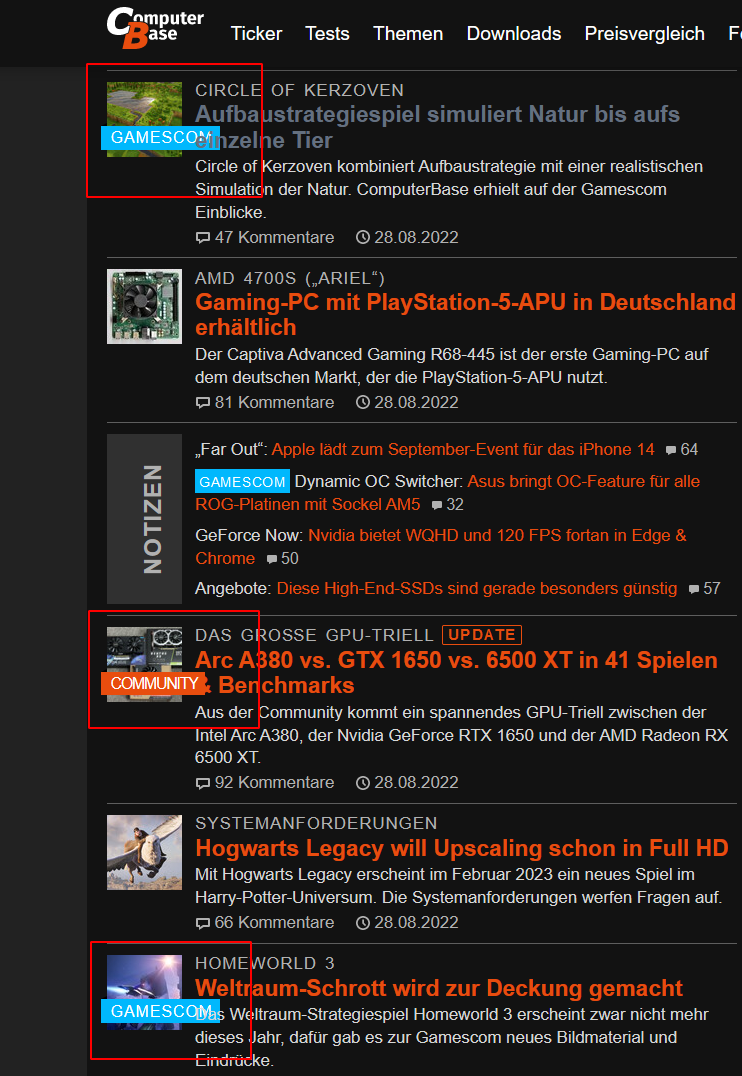Viewport: 742px width, 1076px height.
Task: Click the Captiva Advanced Gaming R68-445 description text
Action: point(452,366)
